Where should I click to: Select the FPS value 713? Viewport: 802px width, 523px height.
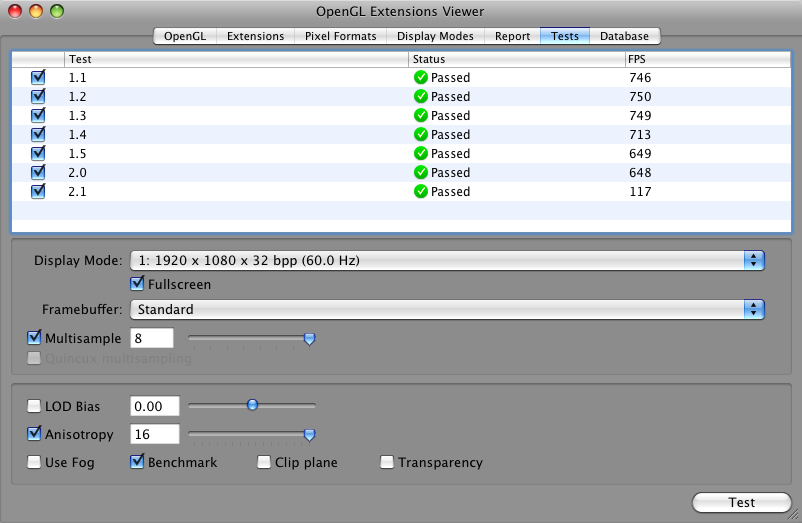click(x=640, y=134)
